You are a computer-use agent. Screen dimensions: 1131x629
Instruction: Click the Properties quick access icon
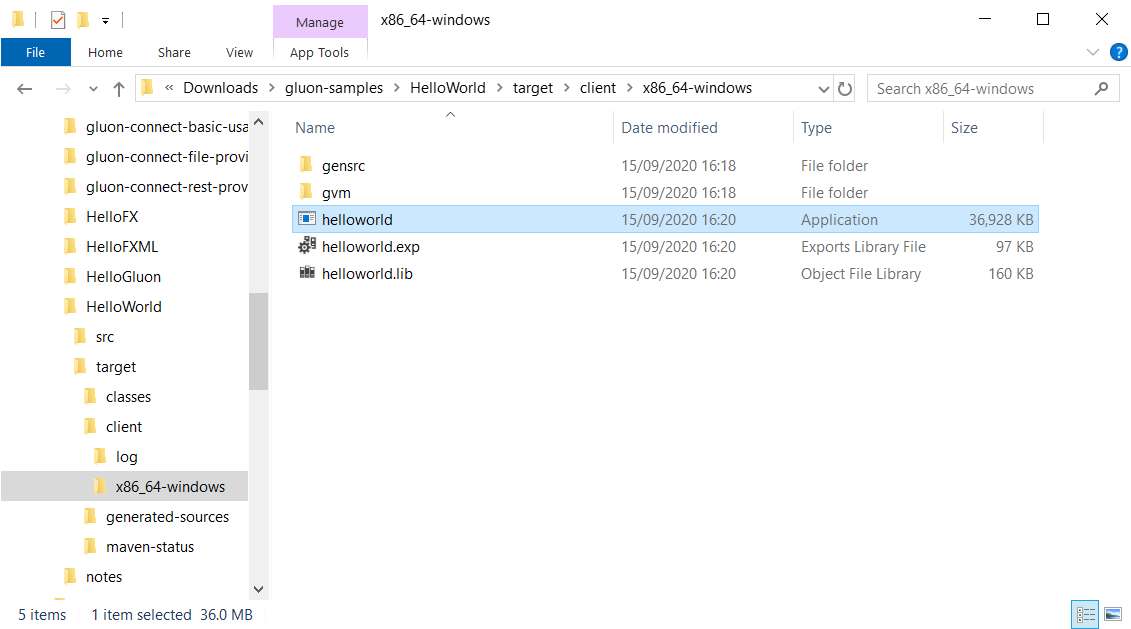click(58, 19)
